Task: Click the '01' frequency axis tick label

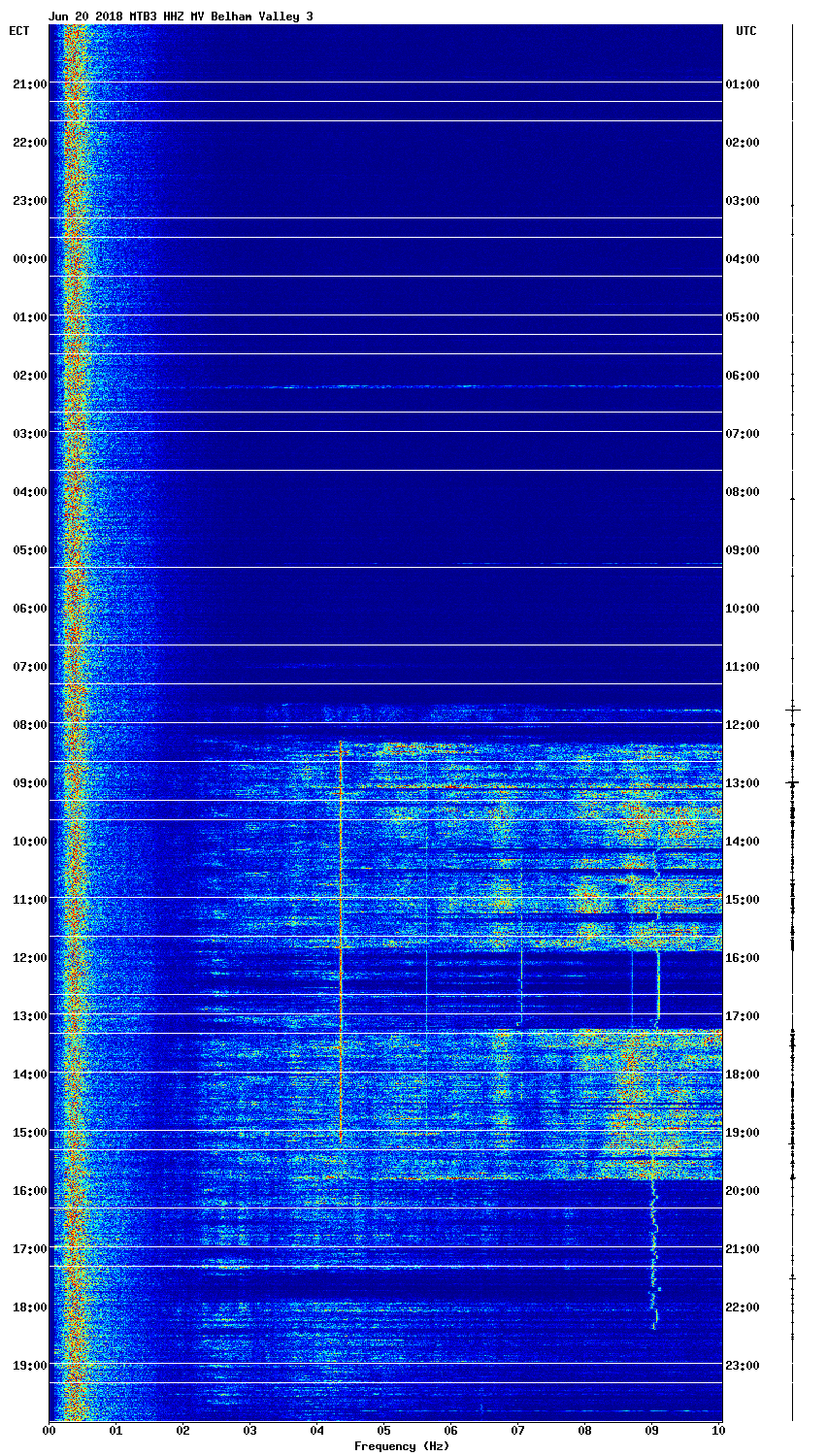Action: pos(116,1431)
